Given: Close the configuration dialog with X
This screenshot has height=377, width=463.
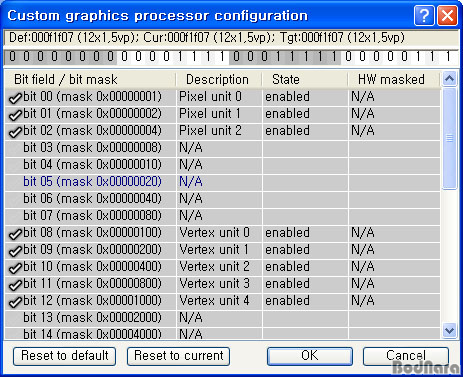Looking at the screenshot, I should click(447, 15).
